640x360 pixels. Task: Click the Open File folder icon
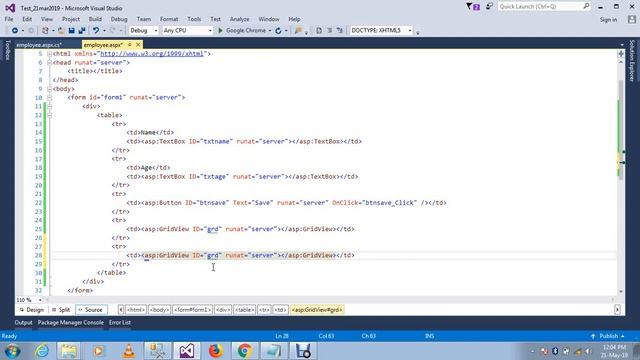click(x=61, y=31)
